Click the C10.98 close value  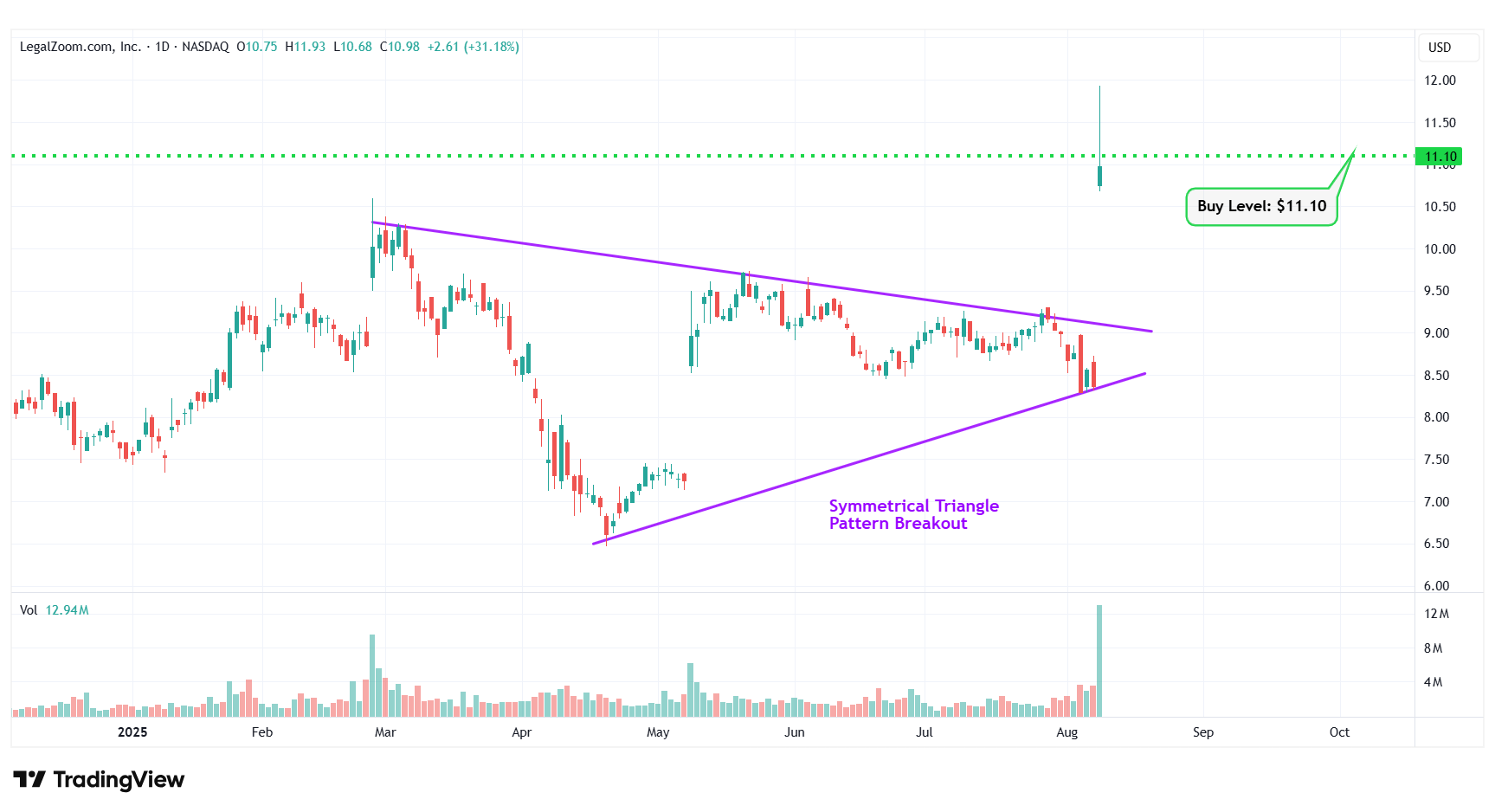pos(400,47)
